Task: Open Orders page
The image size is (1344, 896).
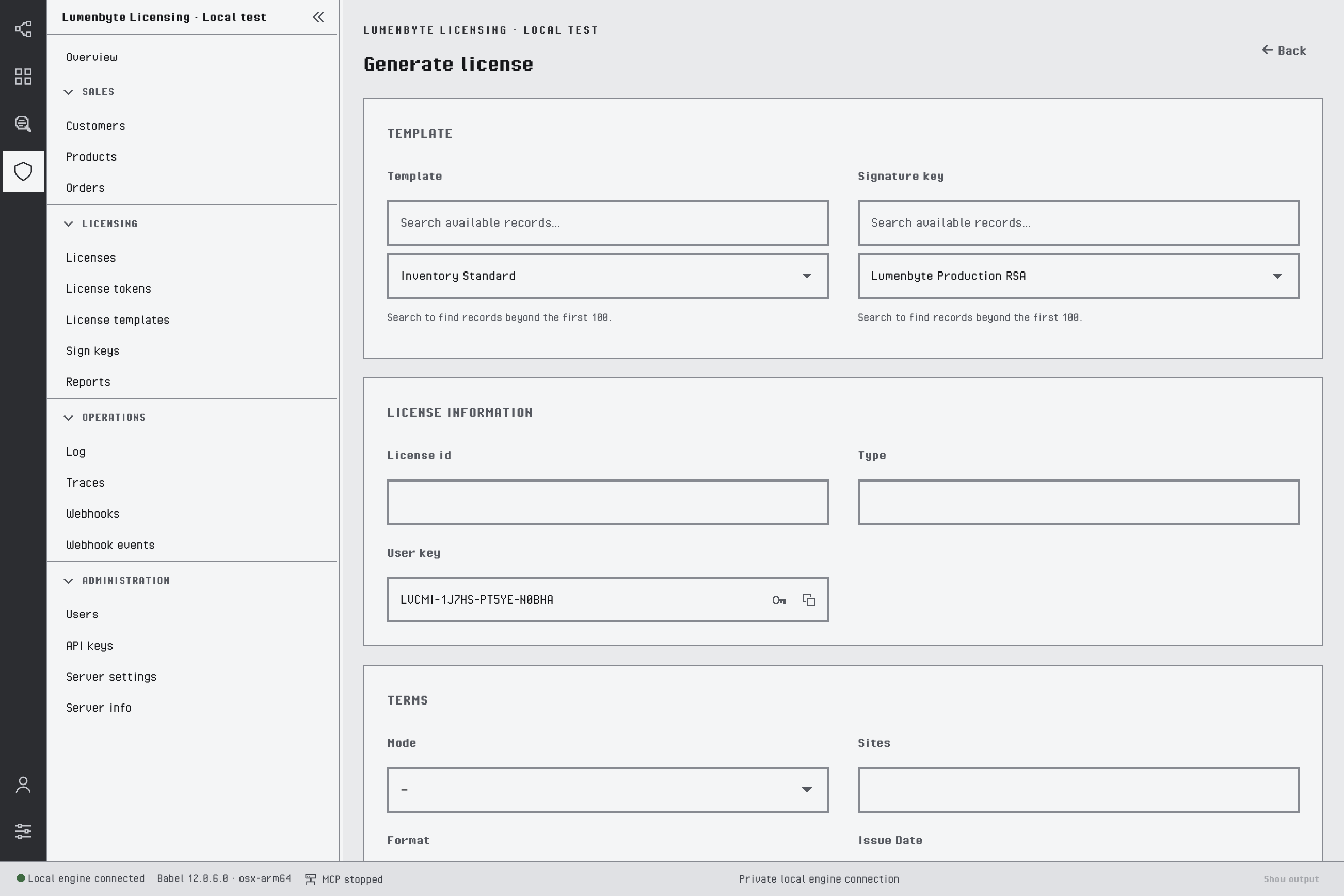Action: [86, 188]
